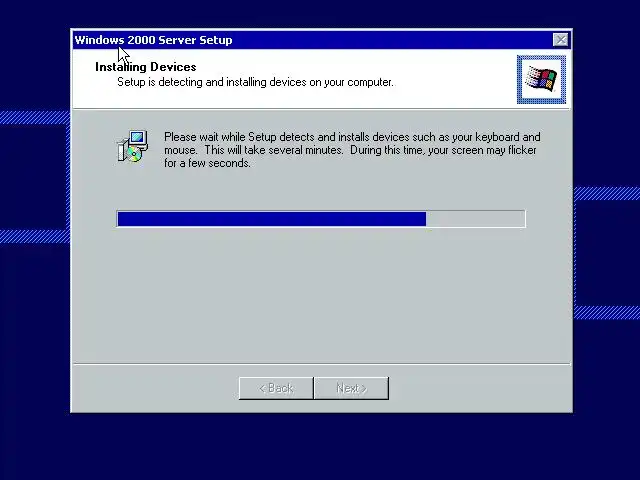This screenshot has height=480, width=640.
Task: Click the Windows 2000 Server Setup title bar
Action: click(321, 40)
